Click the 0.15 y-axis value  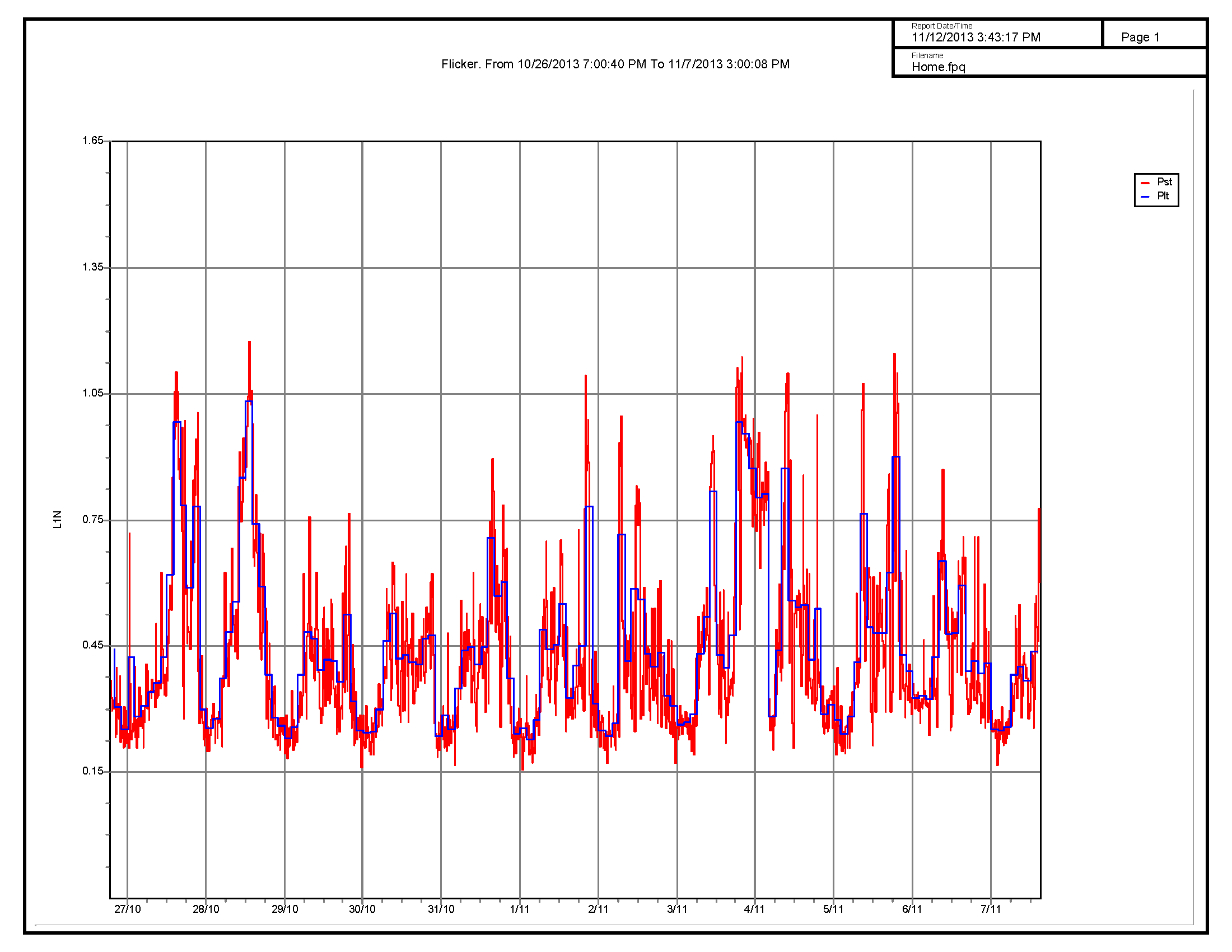(93, 771)
